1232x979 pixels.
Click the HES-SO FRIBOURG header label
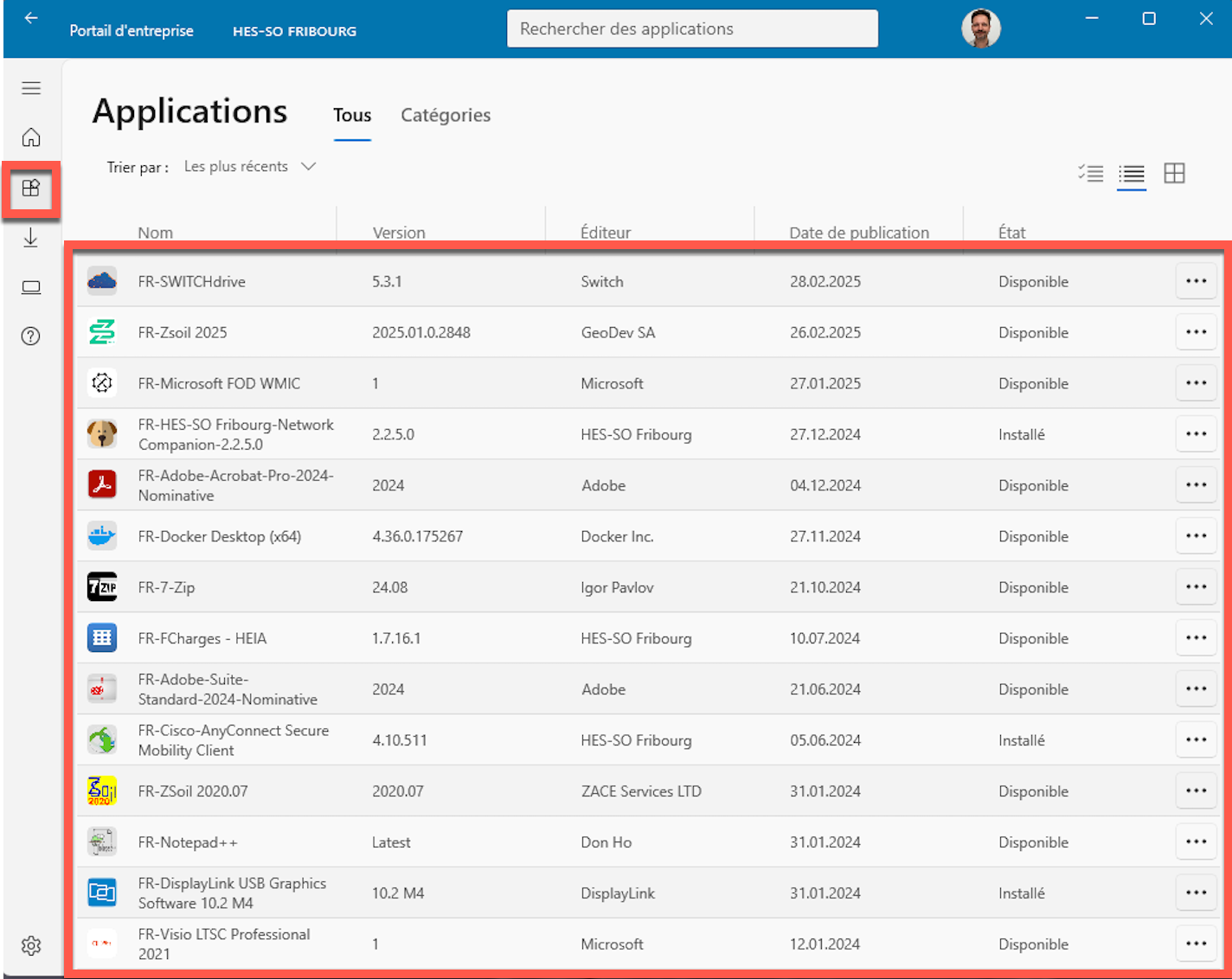[294, 31]
